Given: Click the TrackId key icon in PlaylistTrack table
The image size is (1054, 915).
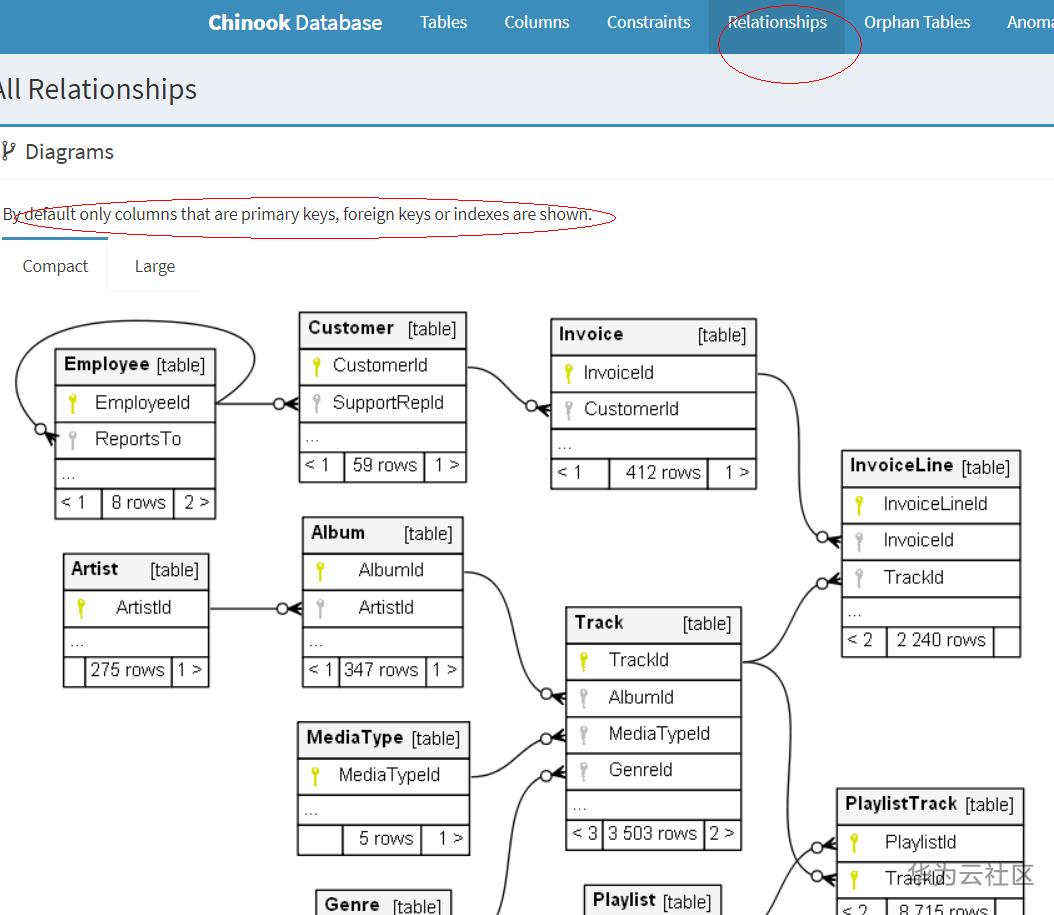Looking at the screenshot, I should click(854, 879).
